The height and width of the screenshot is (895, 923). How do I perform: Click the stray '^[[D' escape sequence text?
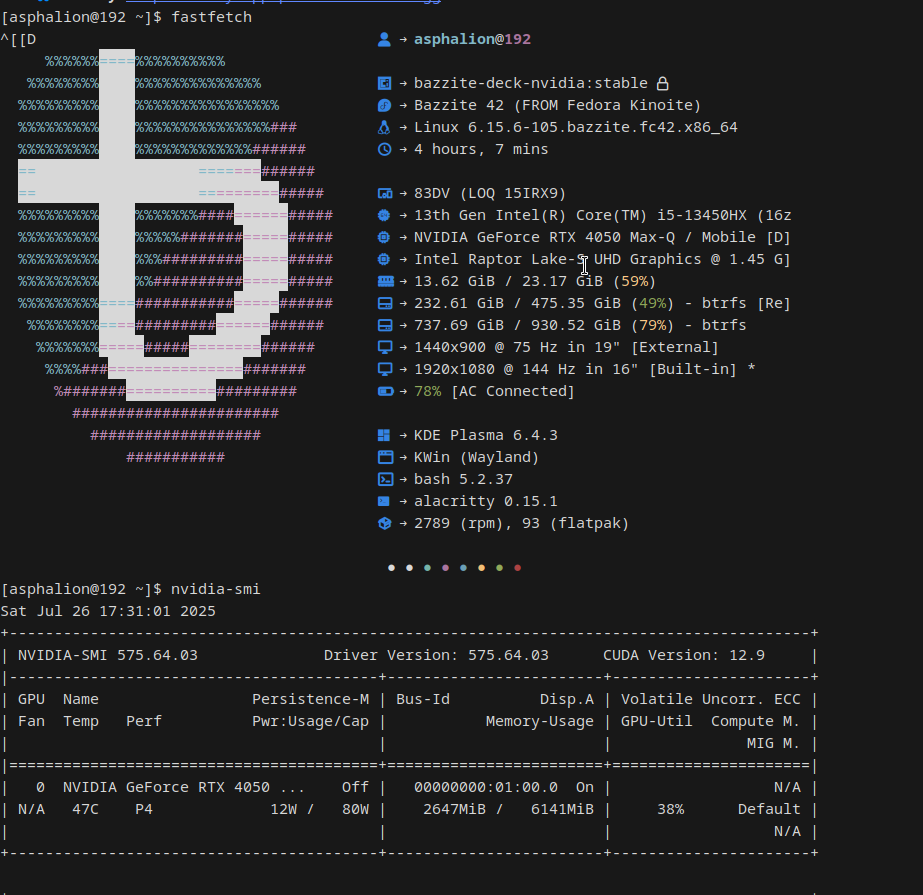point(19,39)
